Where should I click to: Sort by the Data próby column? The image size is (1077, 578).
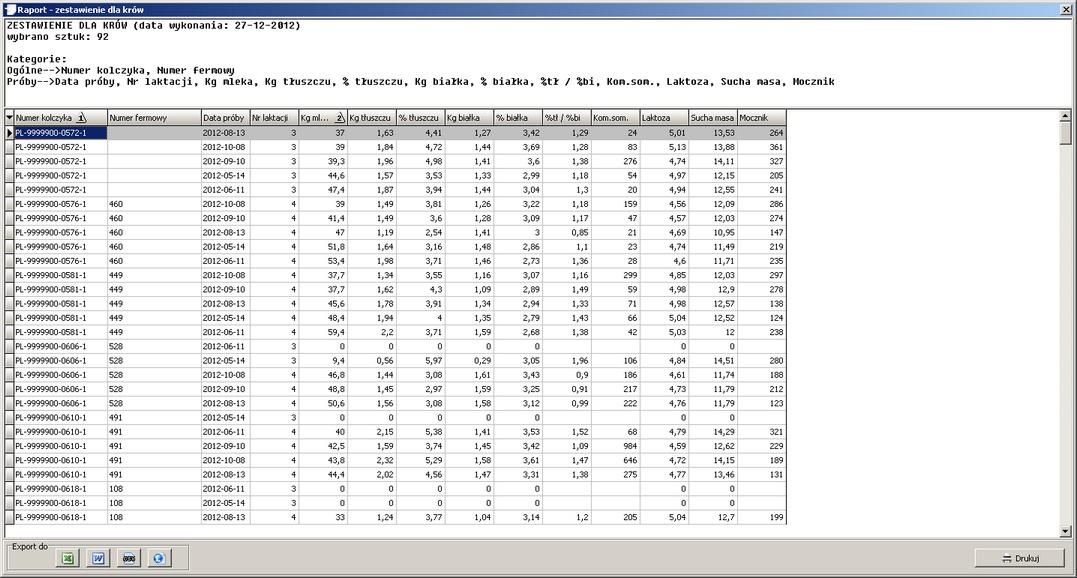tap(223, 118)
